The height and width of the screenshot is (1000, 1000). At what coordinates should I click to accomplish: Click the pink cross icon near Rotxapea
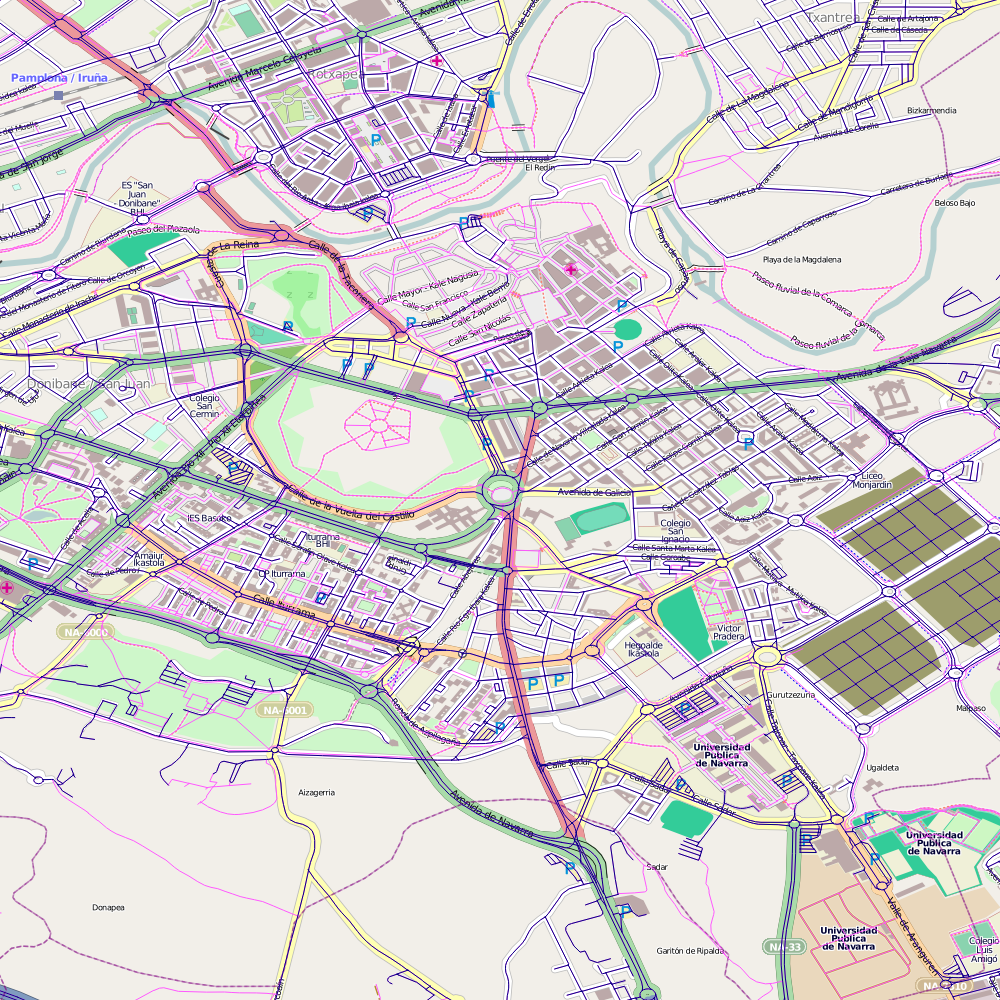click(x=436, y=61)
